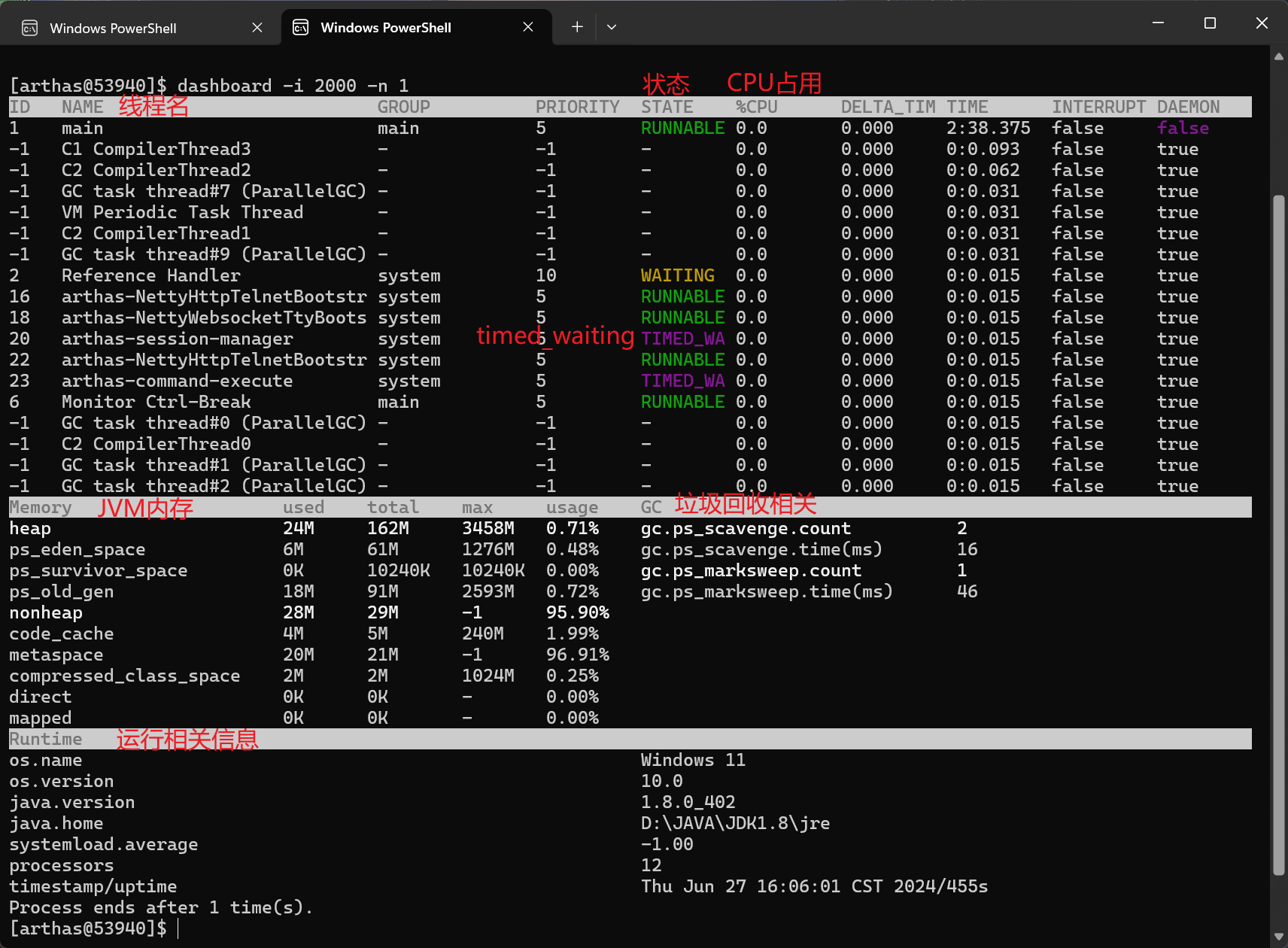1288x948 pixels.
Task: Select the active second PowerShell tab
Action: [385, 28]
